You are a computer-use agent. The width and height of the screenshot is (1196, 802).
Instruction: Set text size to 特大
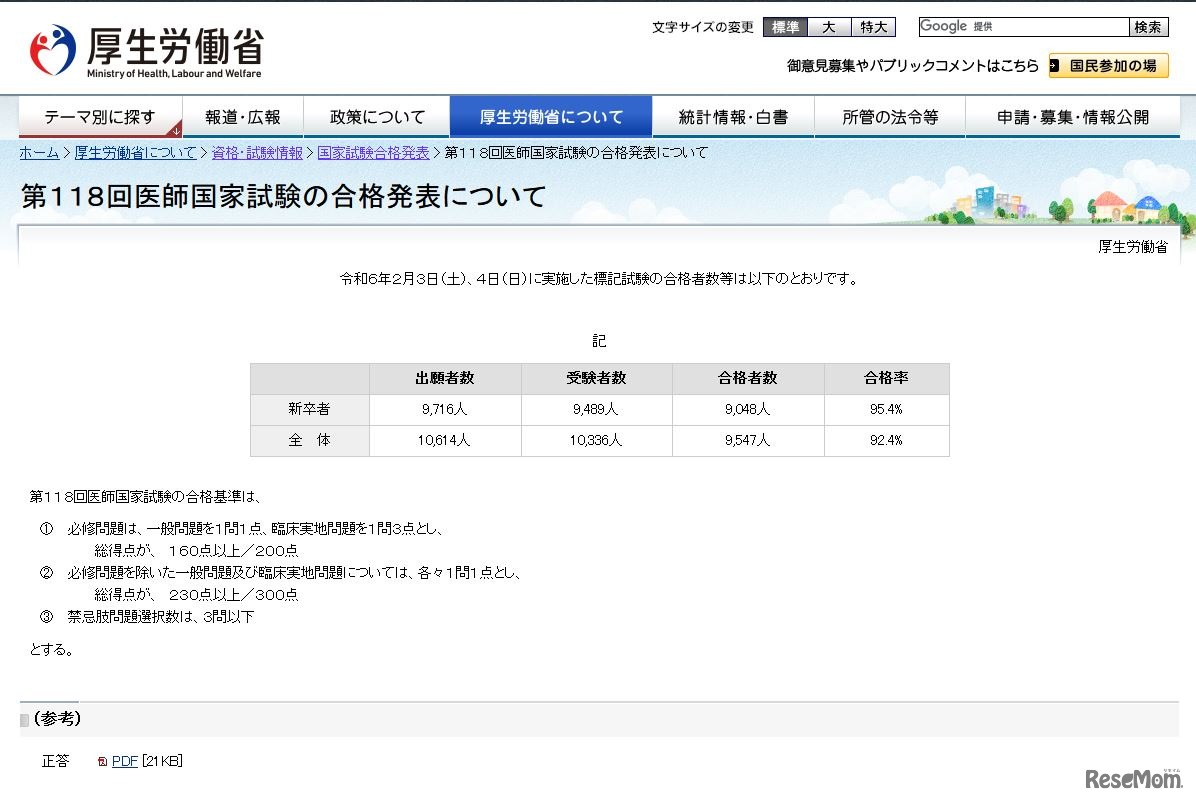coord(873,27)
